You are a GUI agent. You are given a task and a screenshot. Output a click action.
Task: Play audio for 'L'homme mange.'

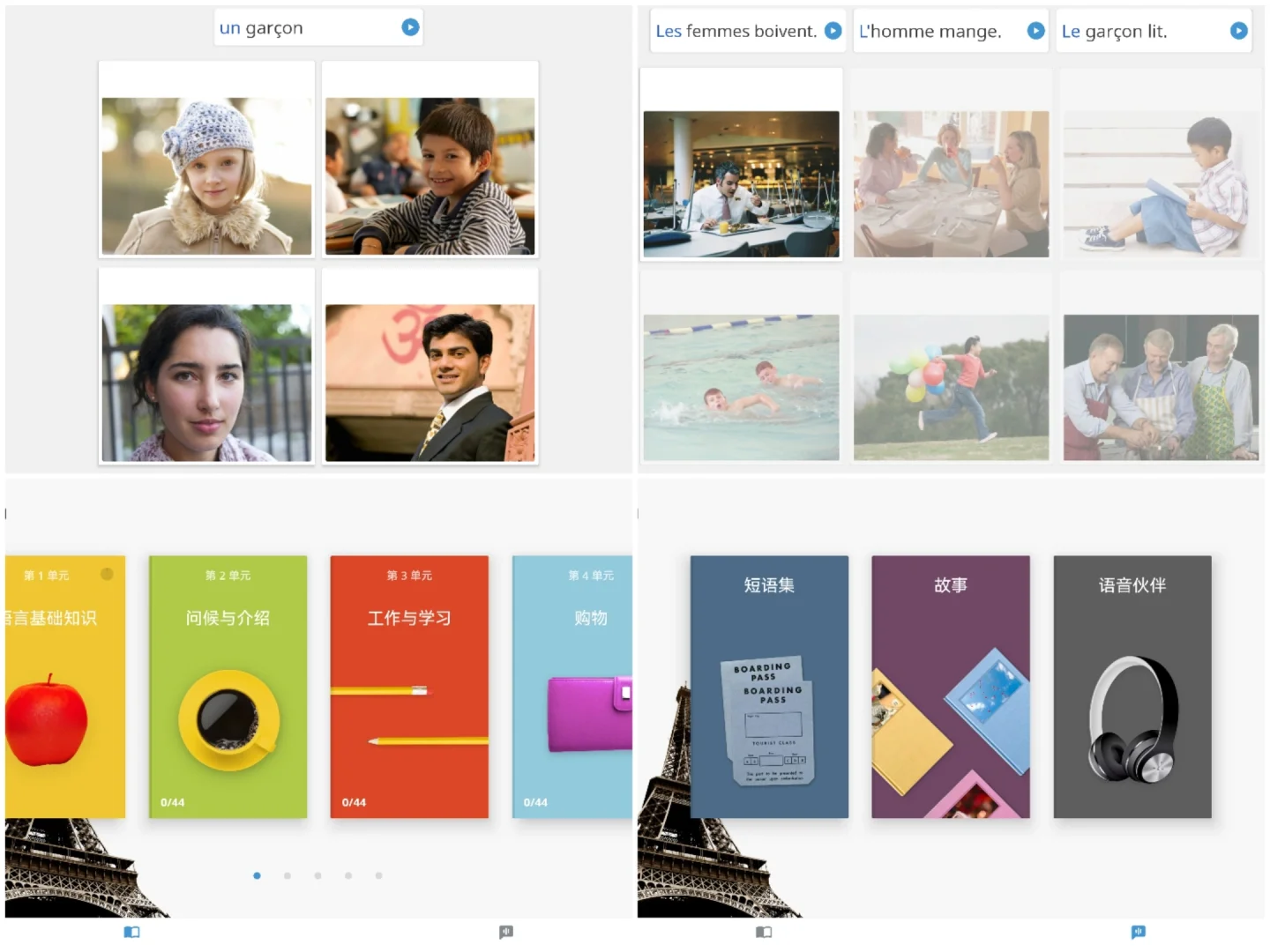coord(1035,31)
